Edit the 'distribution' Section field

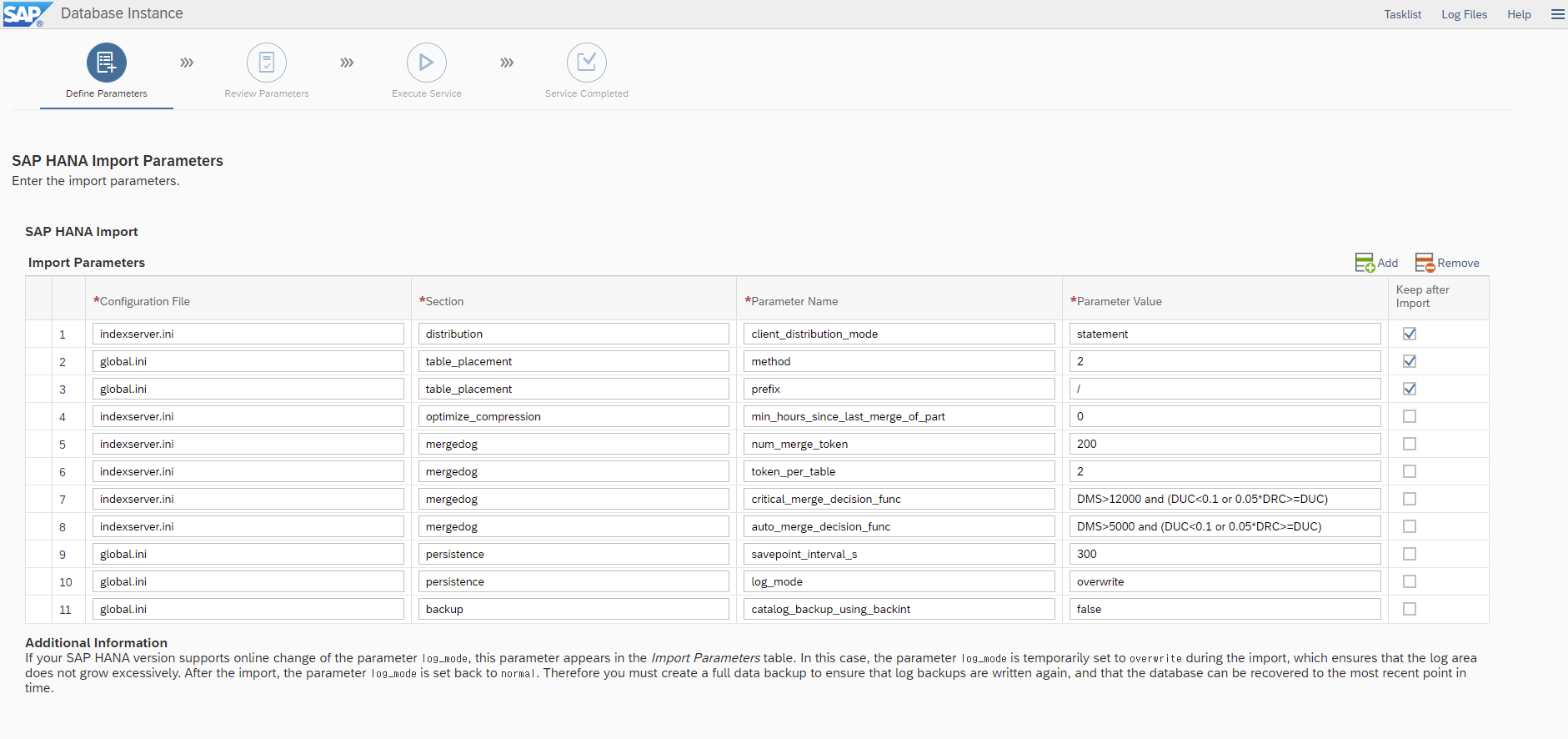tap(574, 334)
